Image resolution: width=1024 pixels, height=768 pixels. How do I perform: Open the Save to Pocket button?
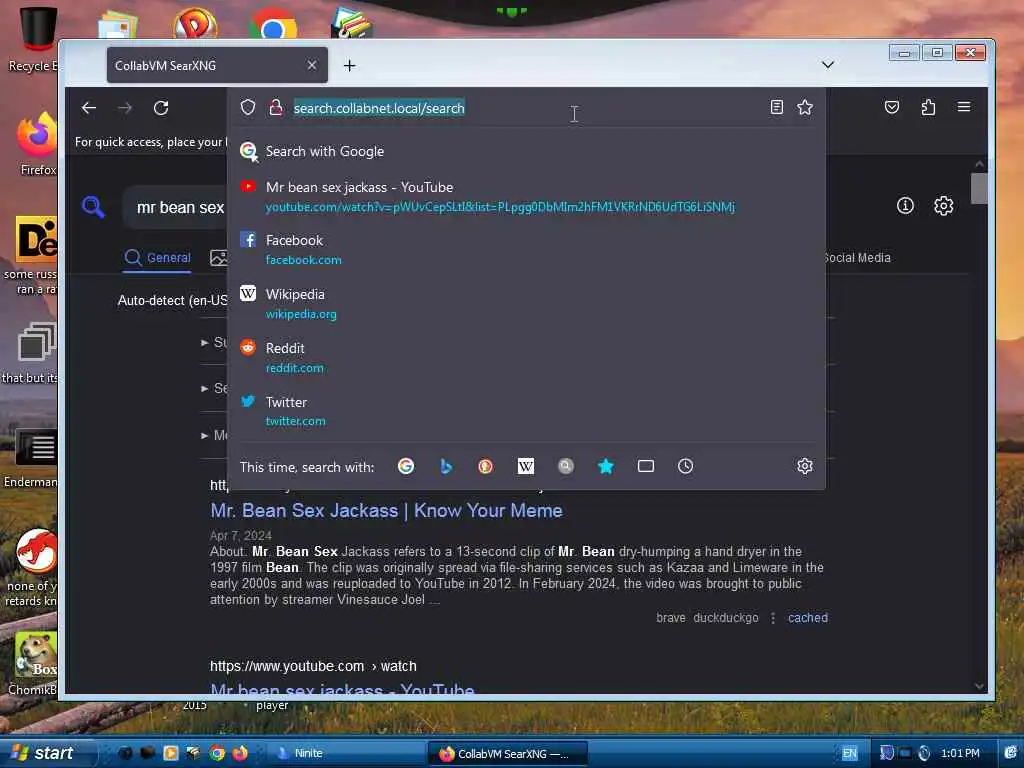pos(891,107)
